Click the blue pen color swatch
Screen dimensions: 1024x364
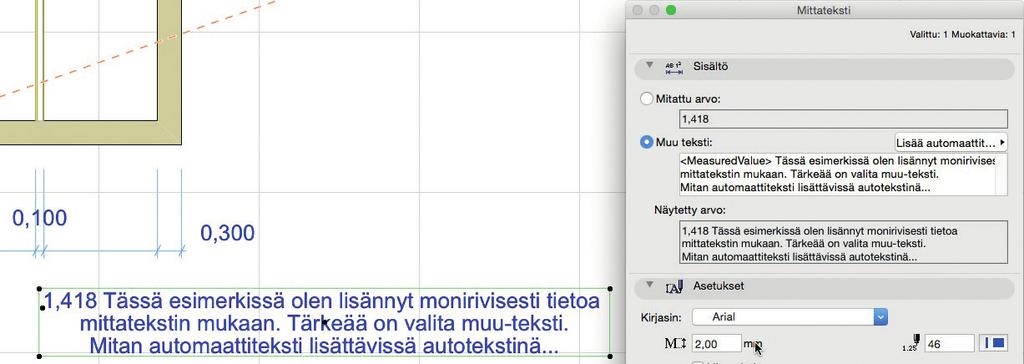(x=993, y=342)
